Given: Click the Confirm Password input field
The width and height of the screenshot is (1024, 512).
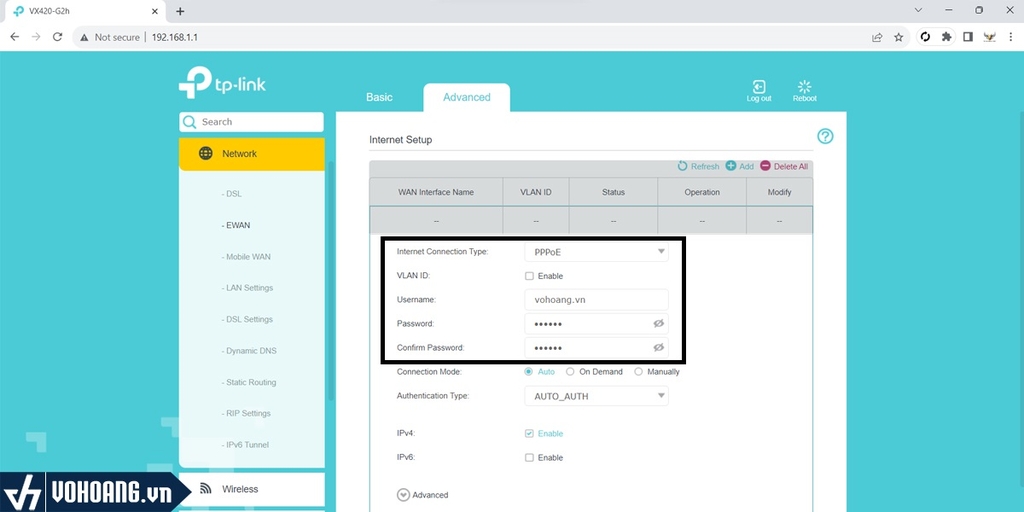Looking at the screenshot, I should [596, 347].
